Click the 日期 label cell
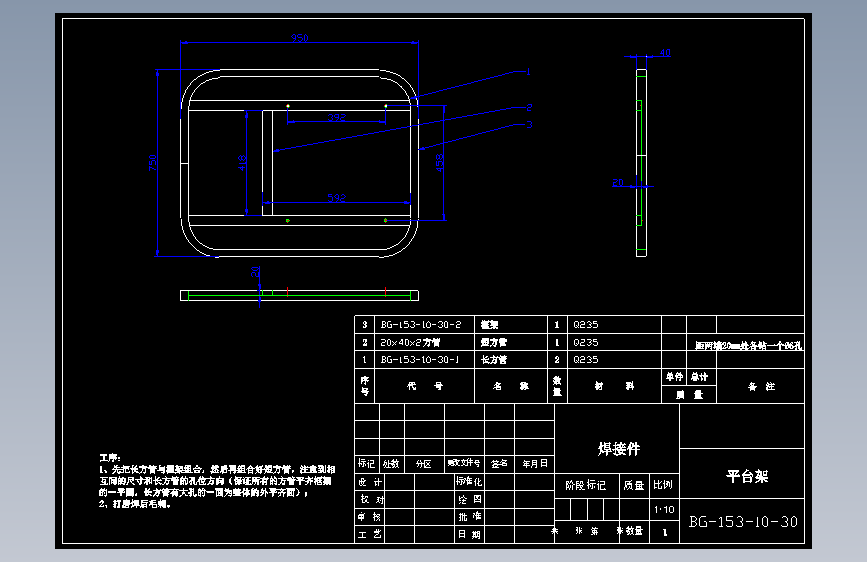This screenshot has width=867, height=562. coord(469,534)
